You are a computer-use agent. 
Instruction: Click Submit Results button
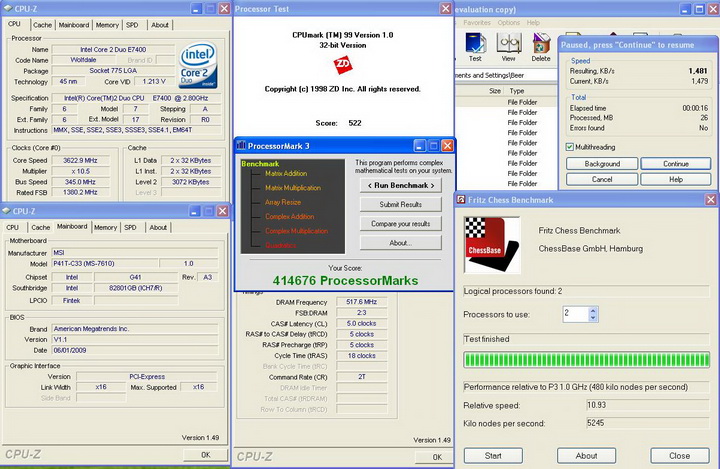click(401, 204)
